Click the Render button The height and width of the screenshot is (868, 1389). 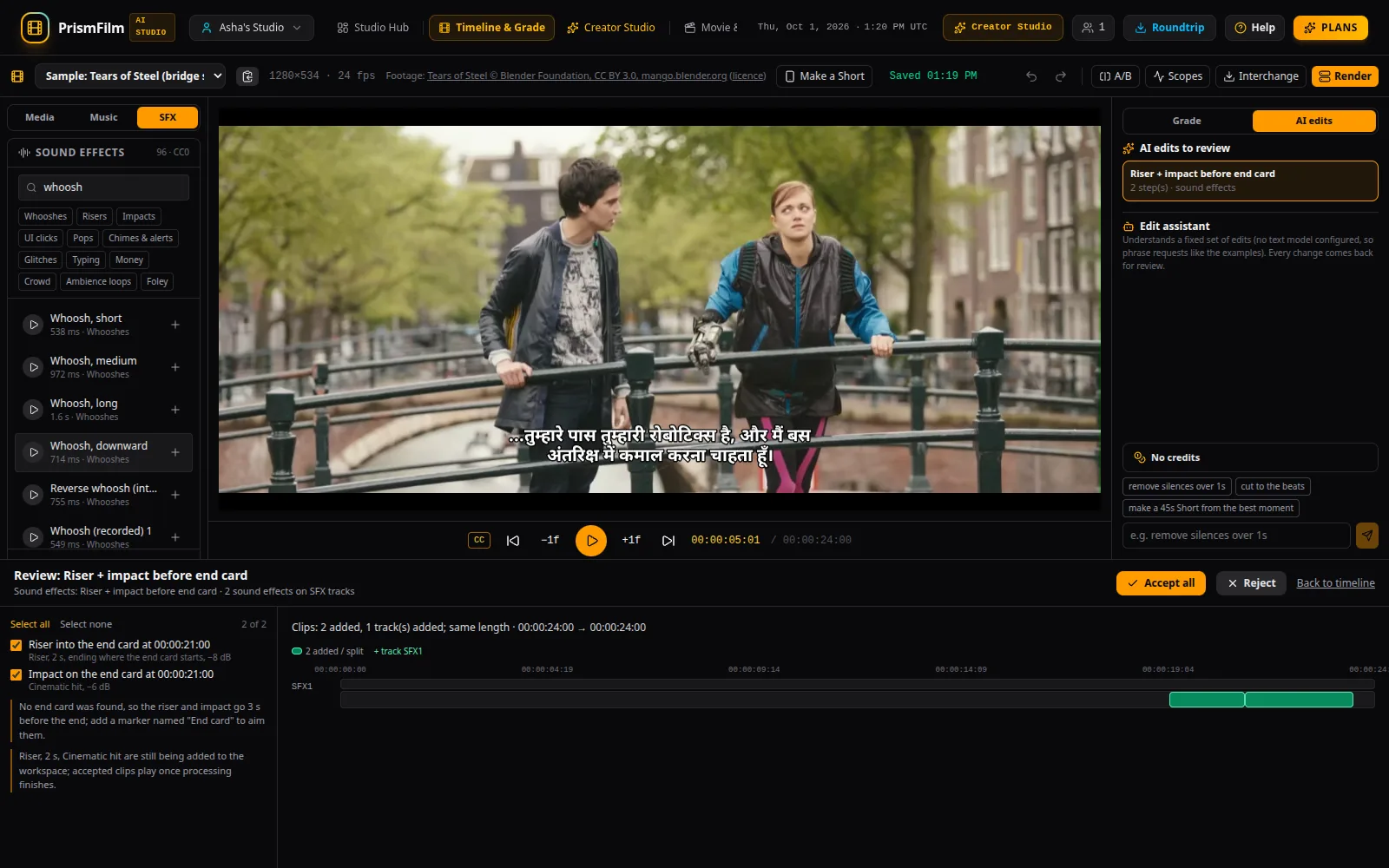pyautogui.click(x=1345, y=76)
